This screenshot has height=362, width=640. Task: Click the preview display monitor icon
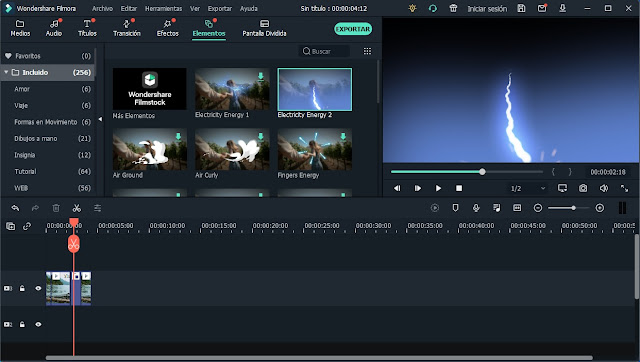click(x=562, y=188)
